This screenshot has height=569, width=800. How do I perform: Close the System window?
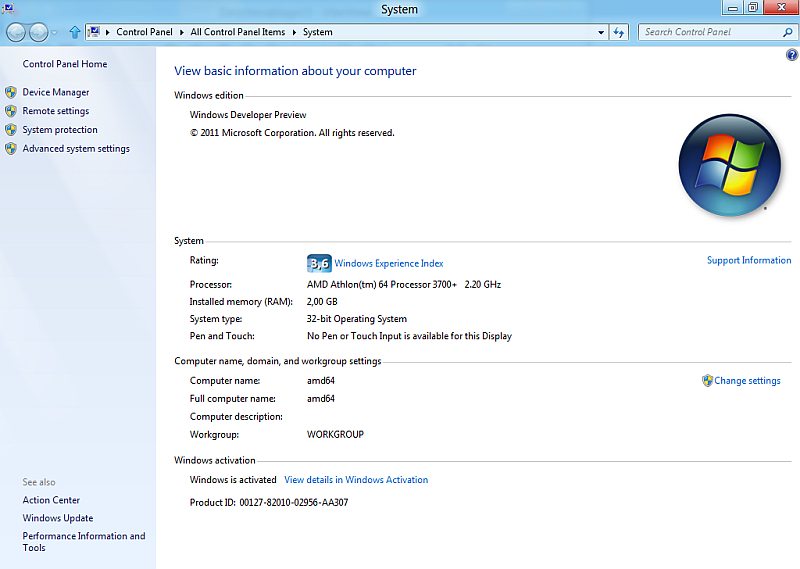[781, 8]
